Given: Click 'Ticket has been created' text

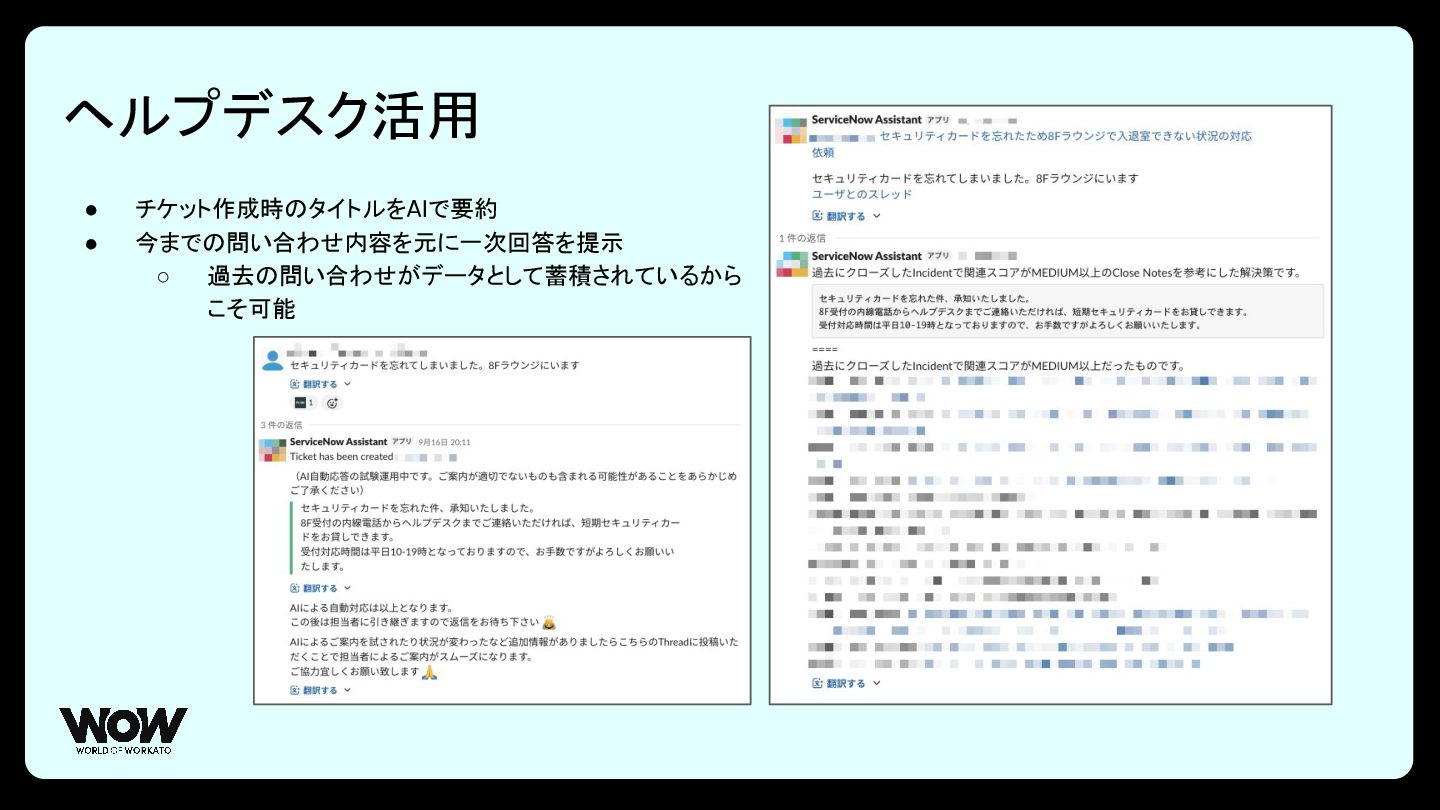Looking at the screenshot, I should tap(342, 457).
